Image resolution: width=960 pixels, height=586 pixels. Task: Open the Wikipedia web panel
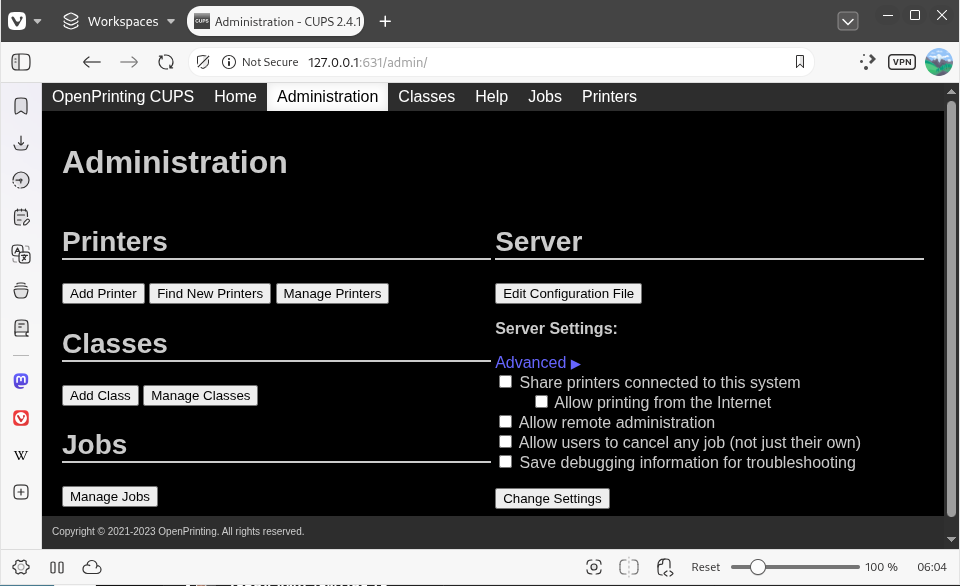[21, 455]
